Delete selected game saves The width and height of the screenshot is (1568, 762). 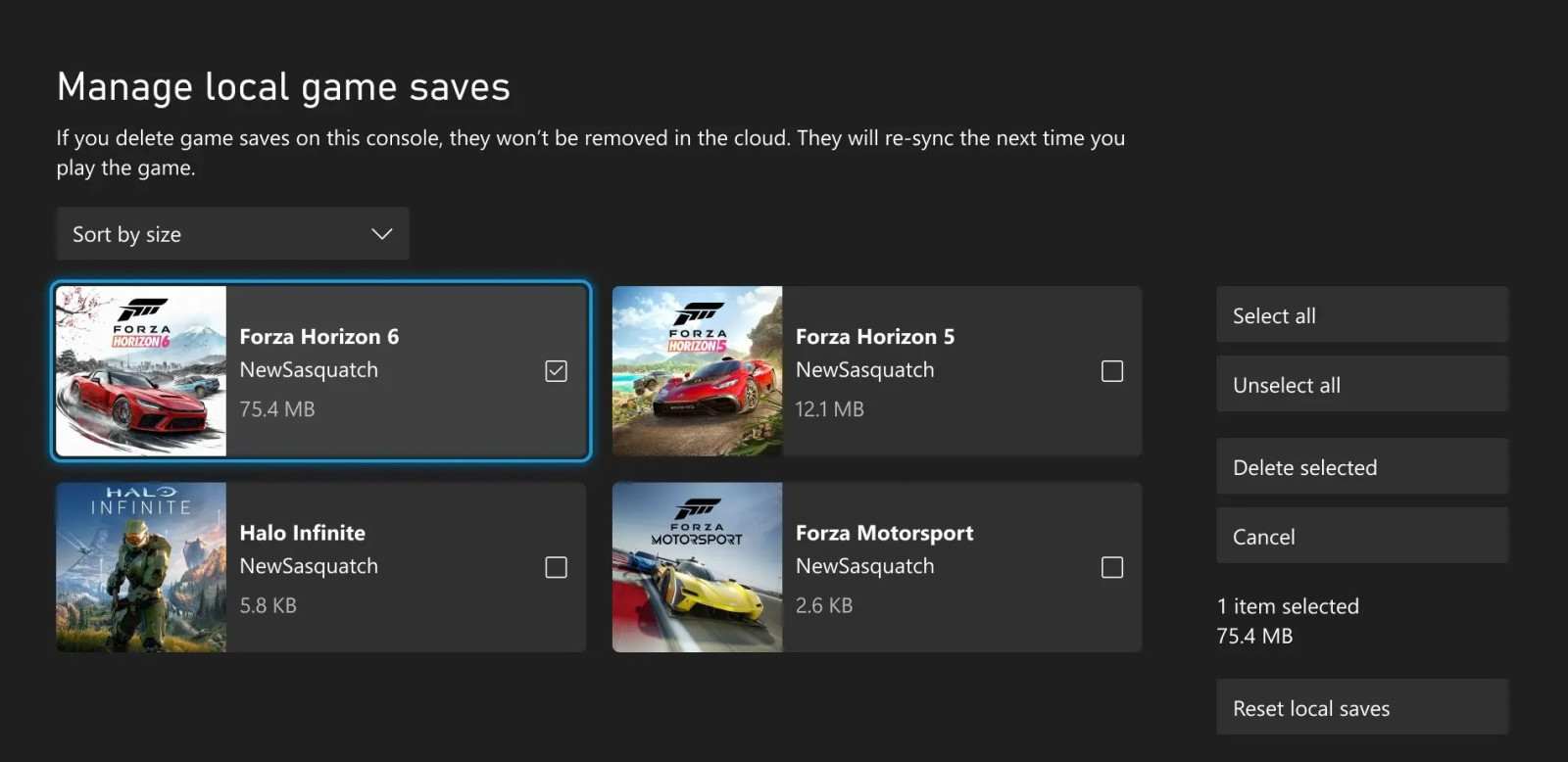(1362, 467)
